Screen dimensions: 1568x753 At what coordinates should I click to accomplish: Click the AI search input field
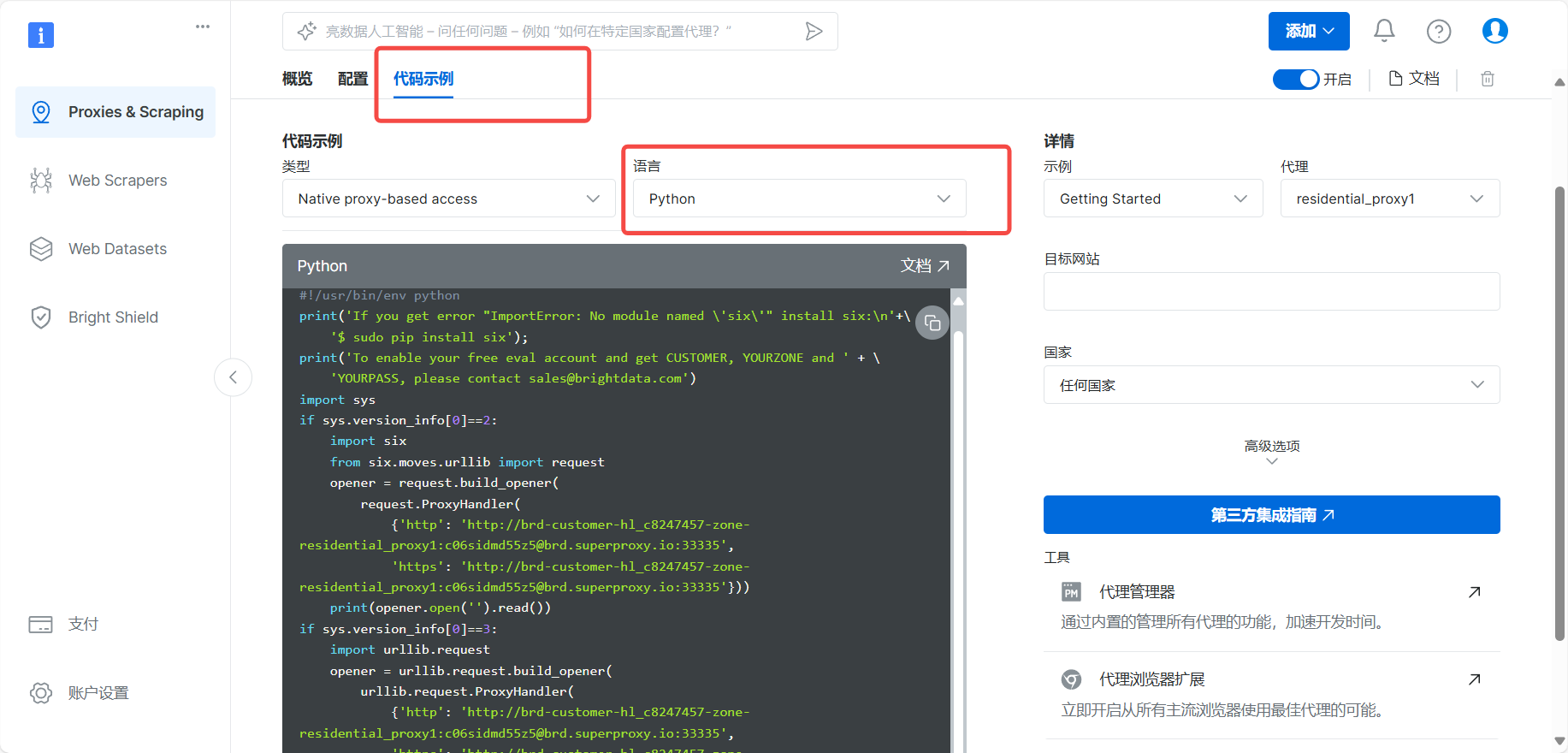point(560,32)
